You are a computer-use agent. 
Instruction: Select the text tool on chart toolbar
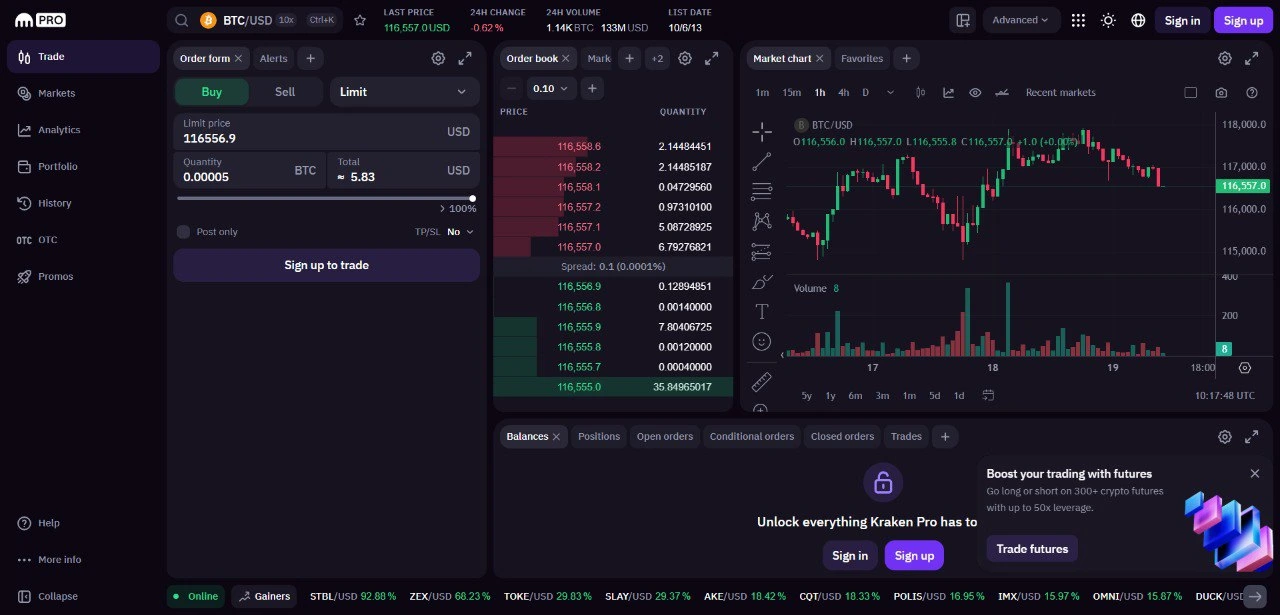[761, 311]
